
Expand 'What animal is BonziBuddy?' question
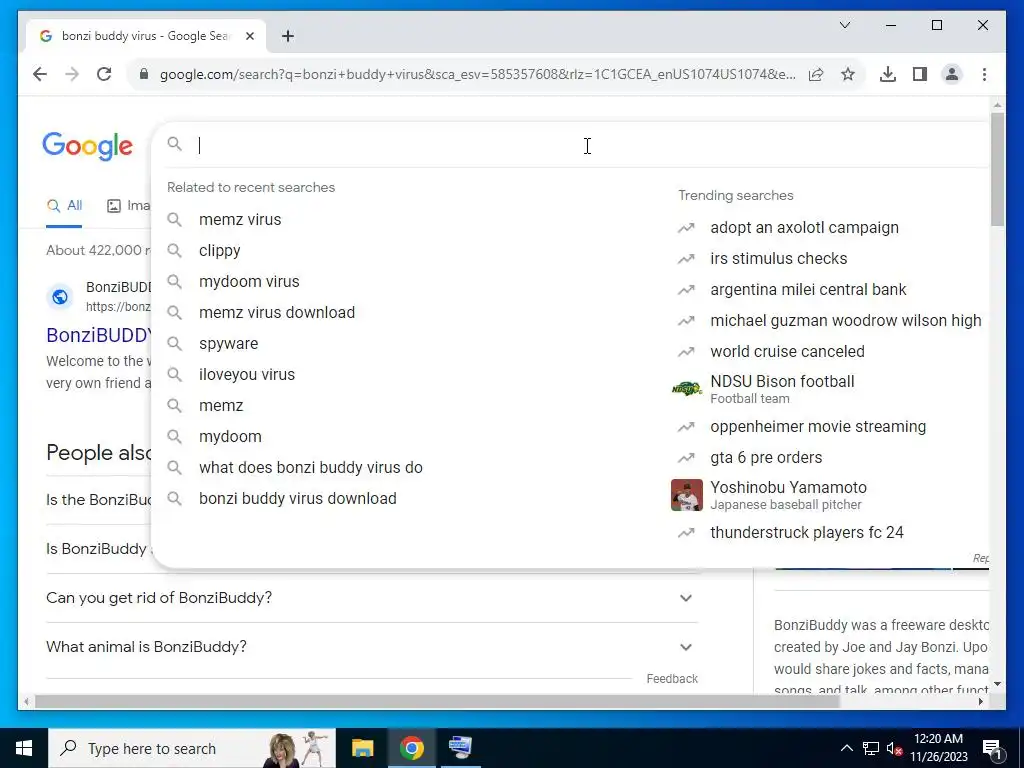click(x=372, y=647)
